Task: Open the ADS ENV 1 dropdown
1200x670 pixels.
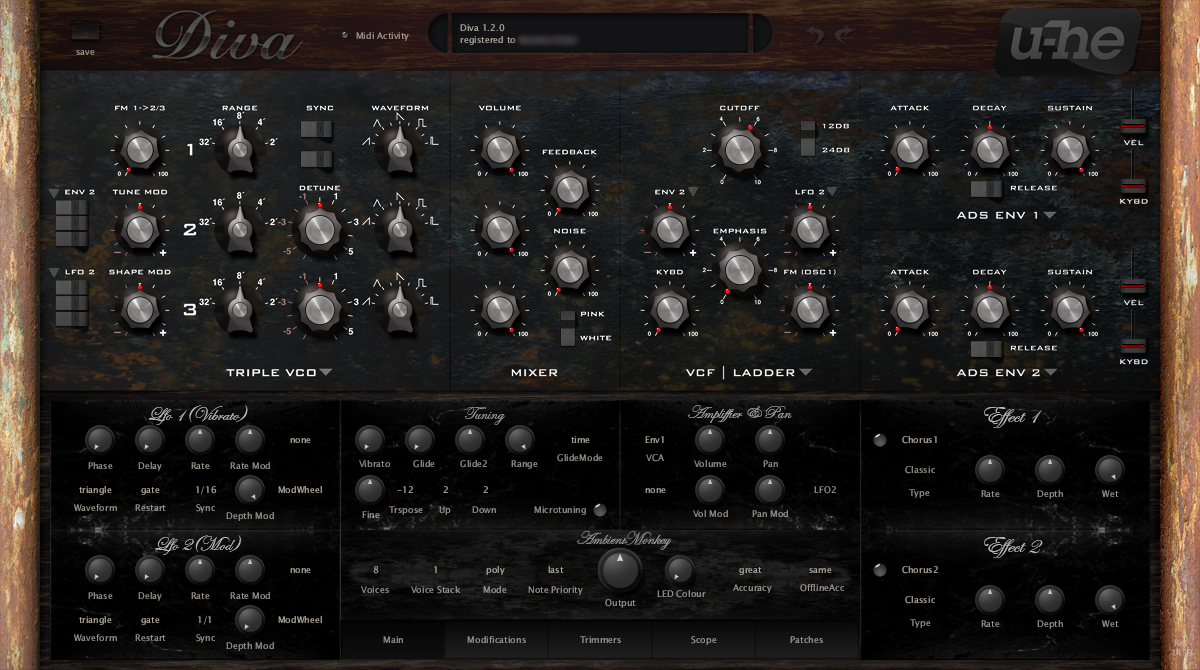Action: (1050, 214)
